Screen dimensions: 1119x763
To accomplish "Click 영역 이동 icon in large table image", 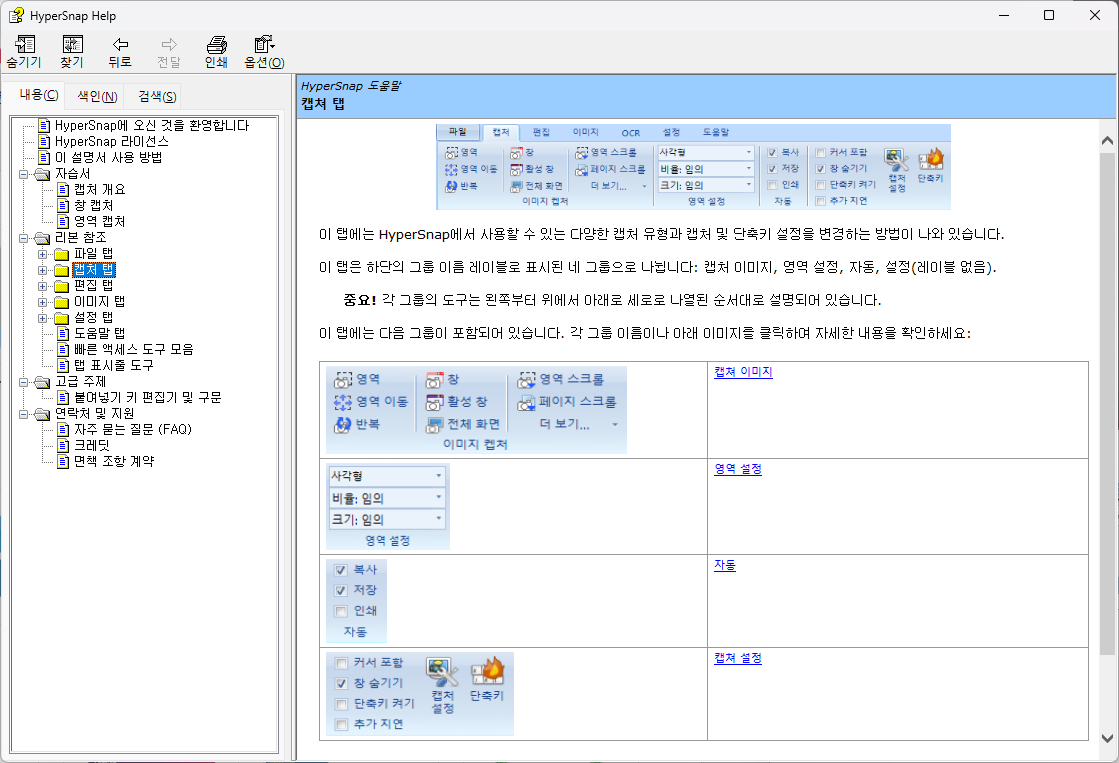I will click(343, 402).
